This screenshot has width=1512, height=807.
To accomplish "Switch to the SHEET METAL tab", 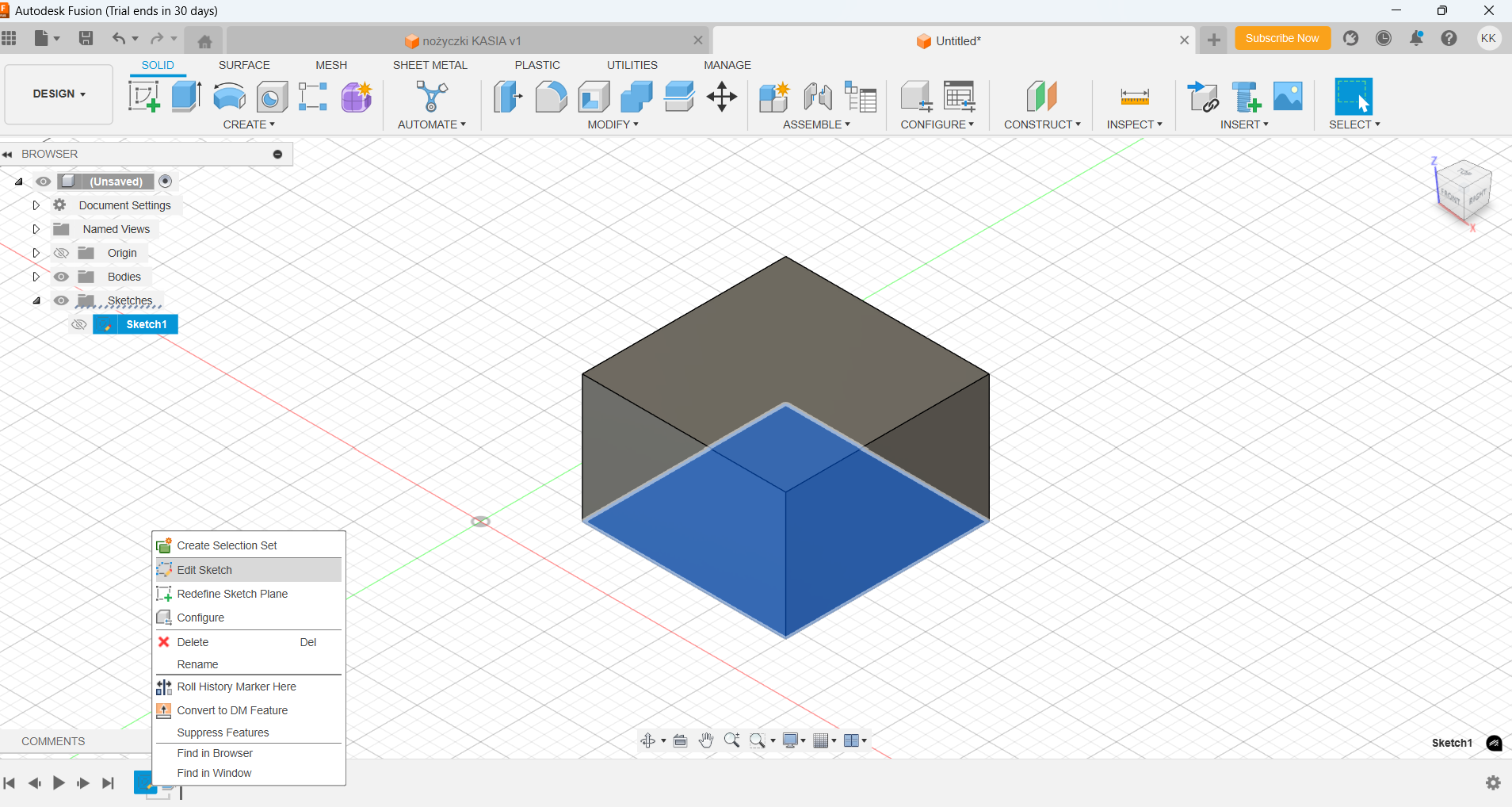I will tap(430, 65).
